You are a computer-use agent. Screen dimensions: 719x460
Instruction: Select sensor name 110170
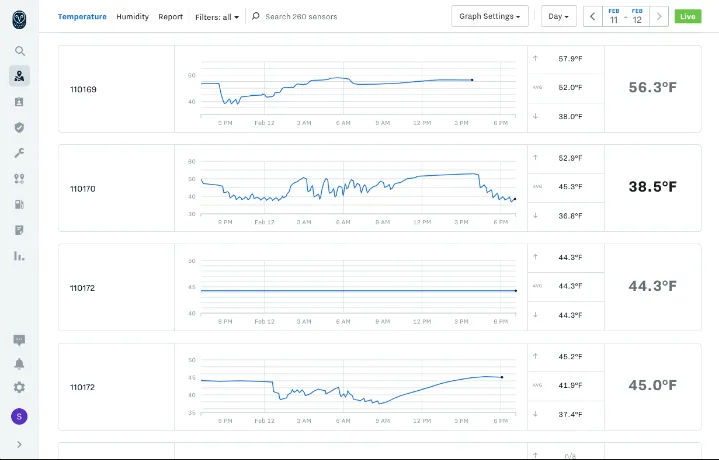(83, 188)
